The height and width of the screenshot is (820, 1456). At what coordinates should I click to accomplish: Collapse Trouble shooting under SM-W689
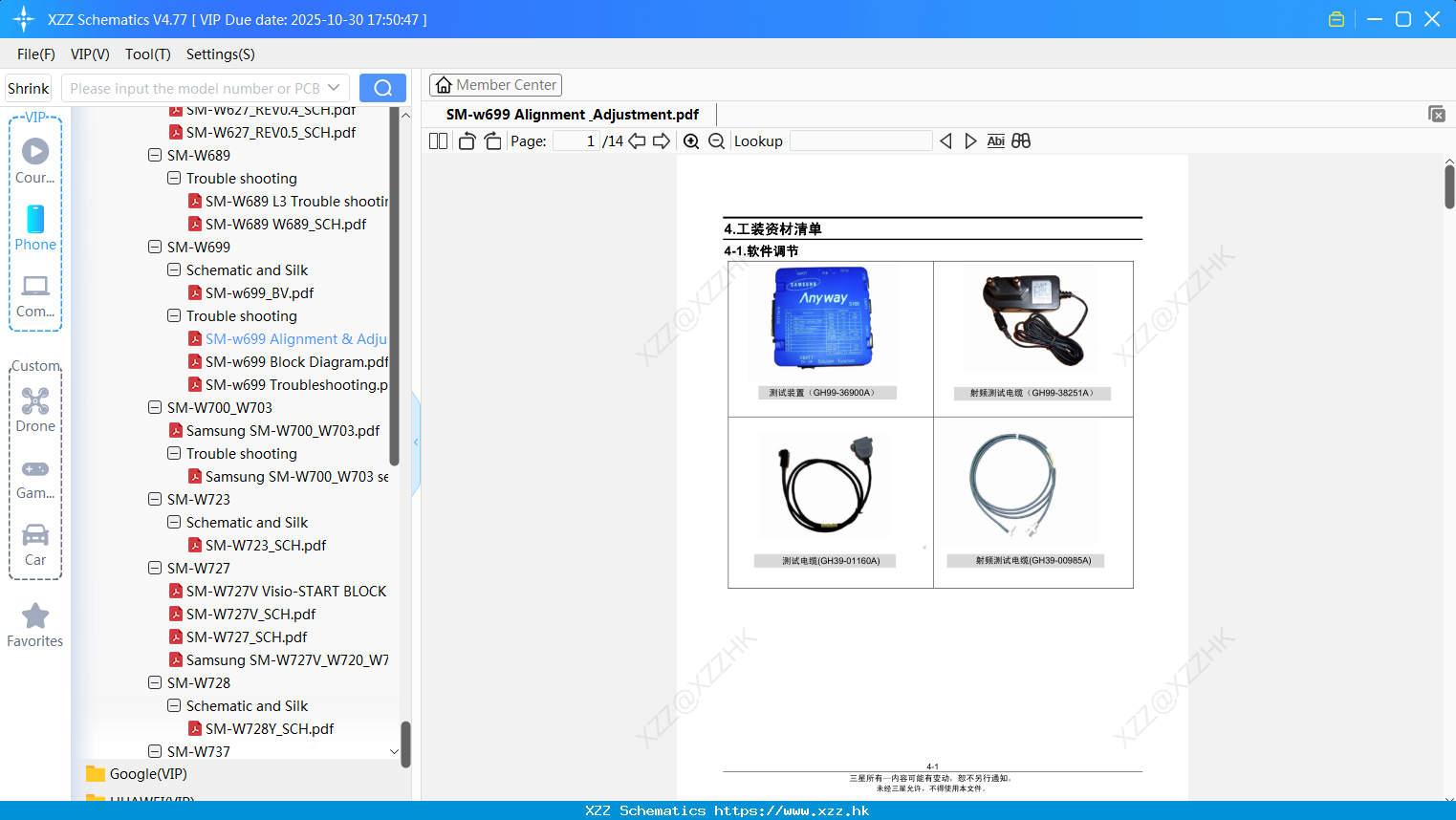pos(174,178)
